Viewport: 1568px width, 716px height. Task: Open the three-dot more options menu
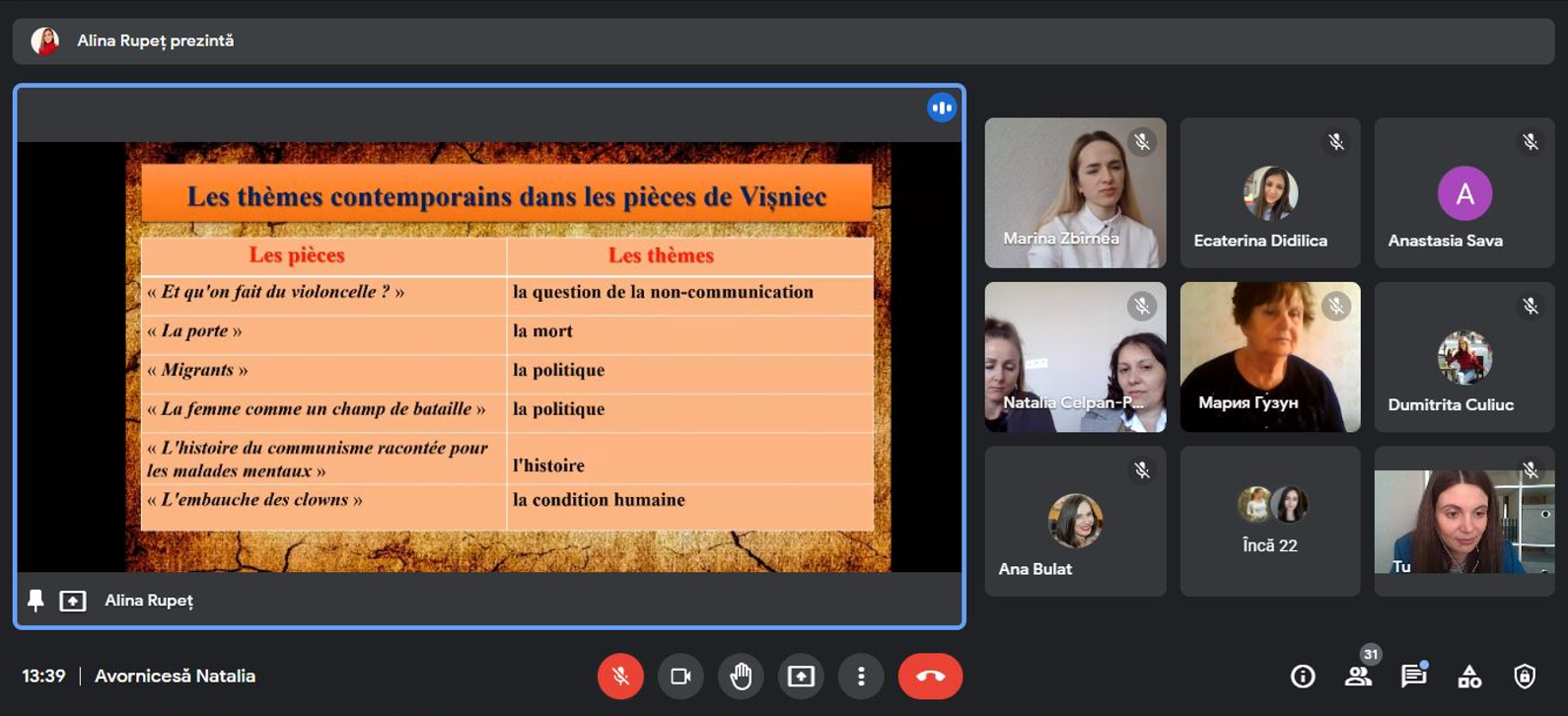pos(861,677)
